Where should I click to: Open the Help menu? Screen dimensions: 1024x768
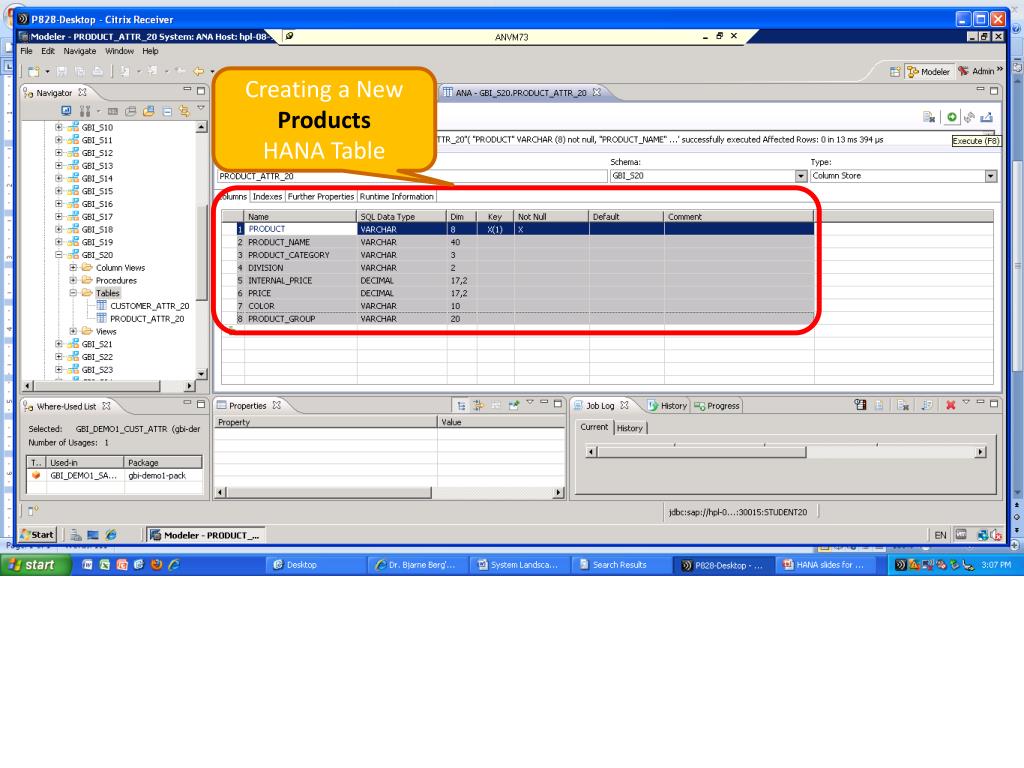[x=150, y=51]
